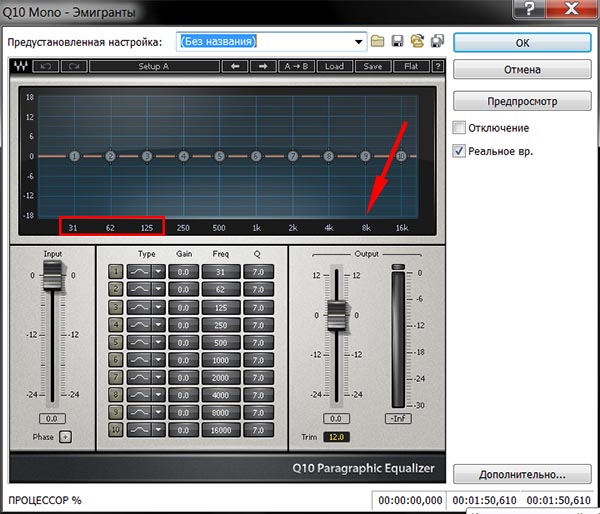Select band 1 node on EQ graph
Screen dimensions: 600x514
click(x=74, y=156)
